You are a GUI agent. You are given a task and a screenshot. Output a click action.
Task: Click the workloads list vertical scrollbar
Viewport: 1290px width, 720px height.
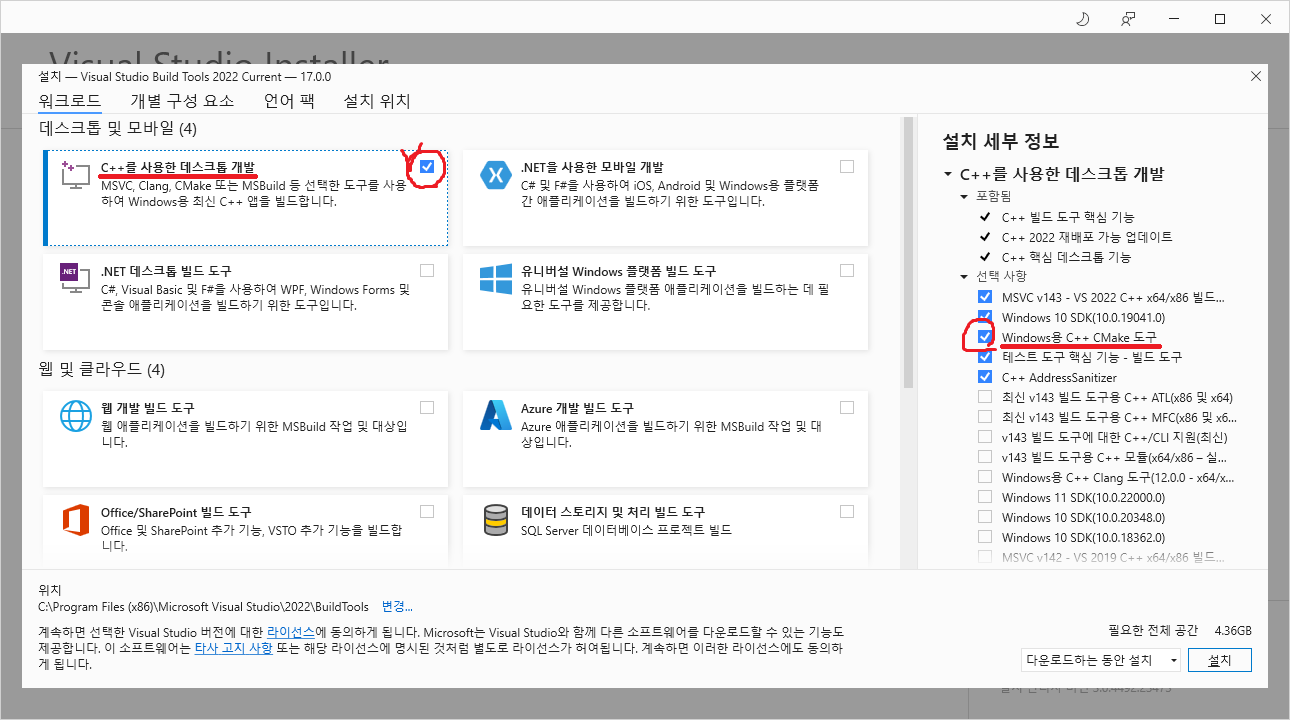coord(908,250)
